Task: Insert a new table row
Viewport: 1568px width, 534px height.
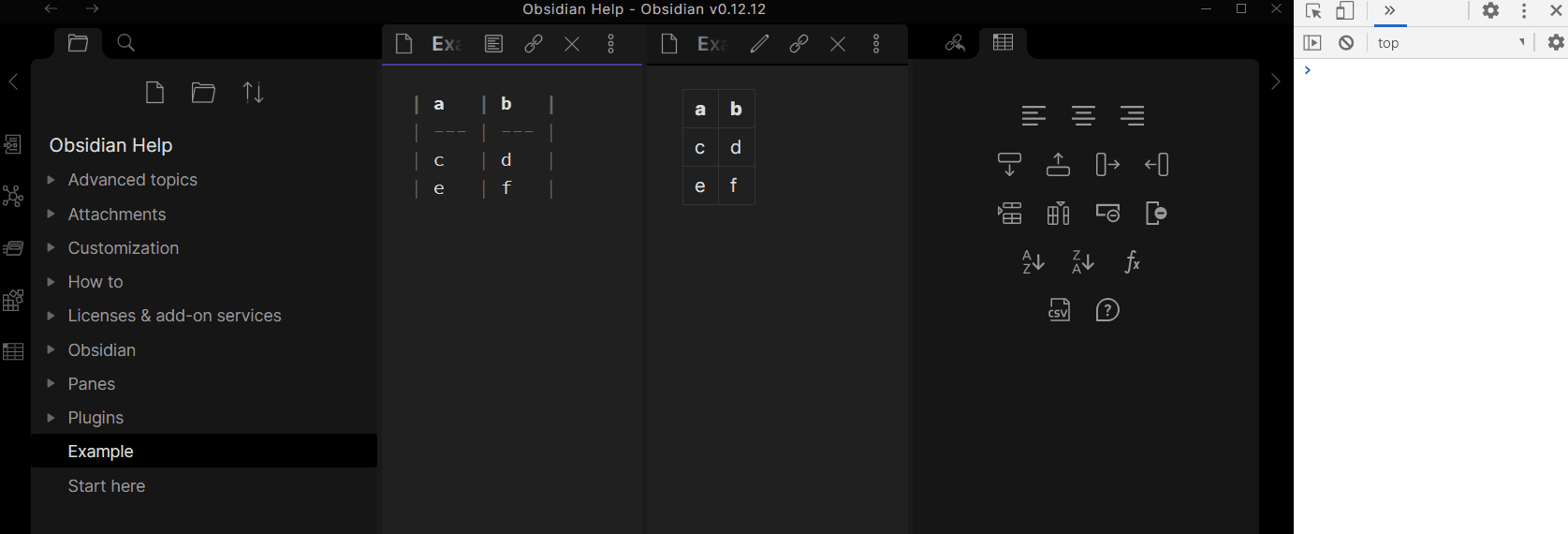Action: [1009, 214]
